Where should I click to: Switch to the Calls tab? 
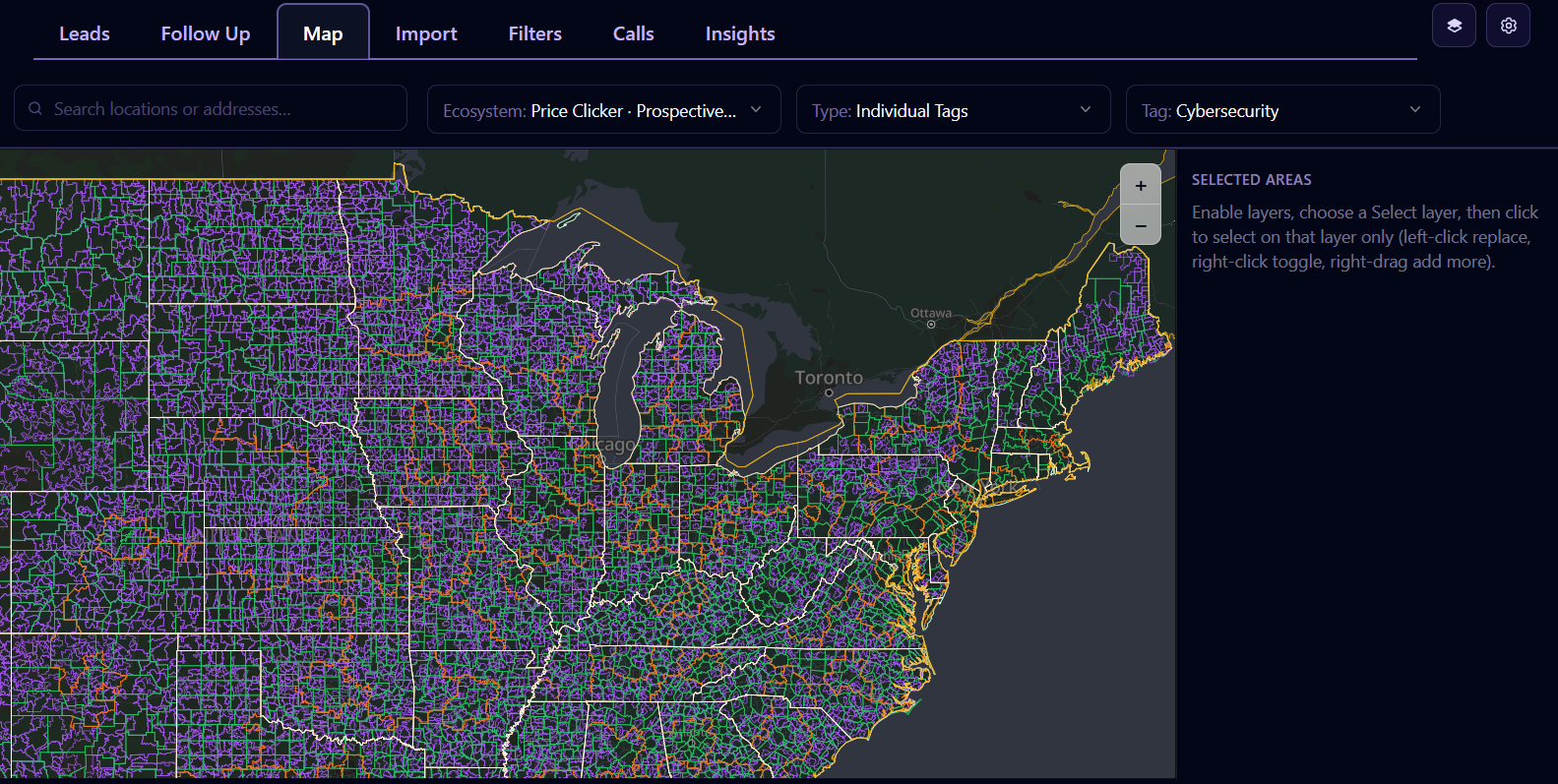tap(634, 33)
